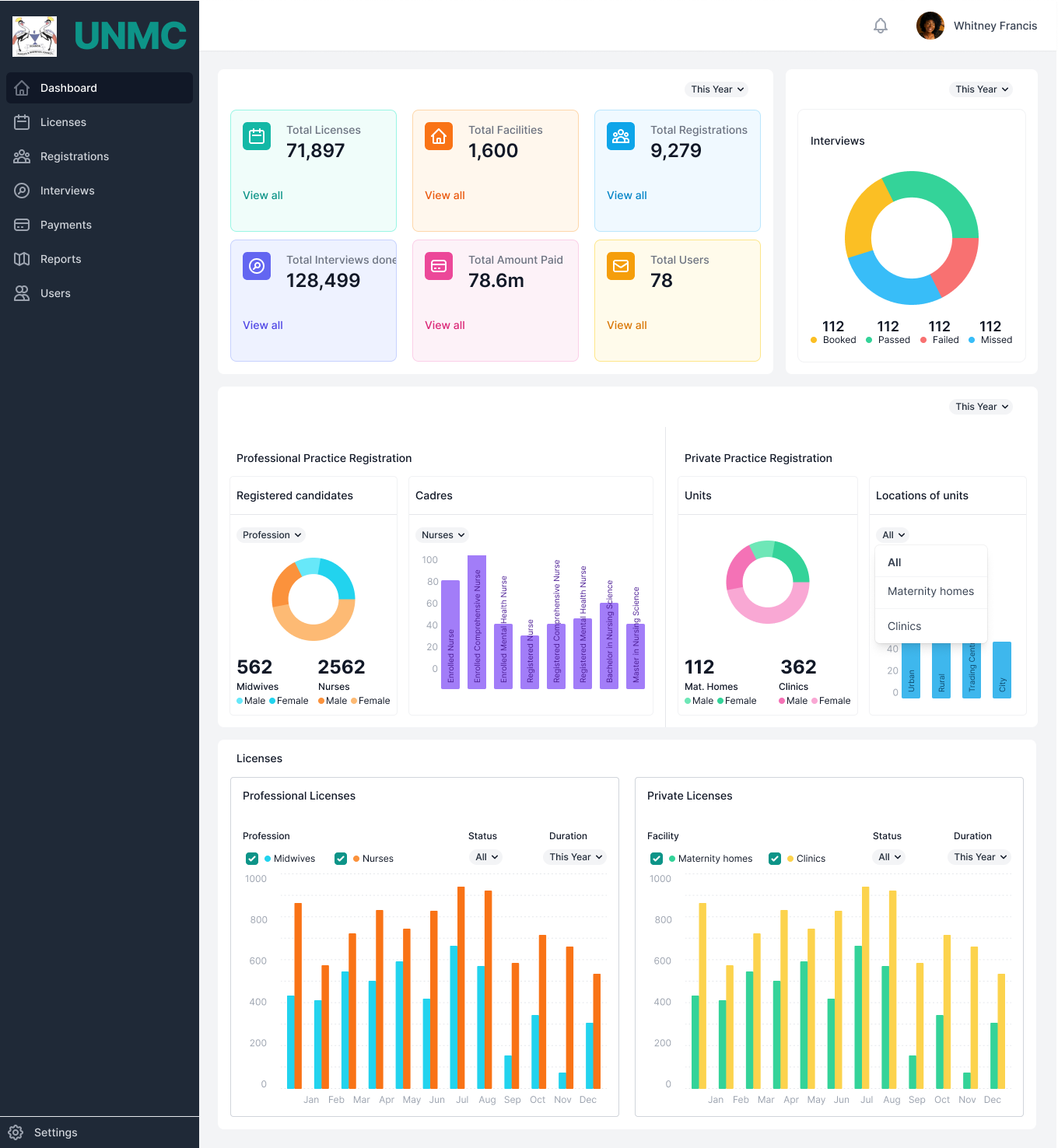The height and width of the screenshot is (1148, 1058).
Task: Click Whitney Francis profile avatar
Action: [930, 26]
